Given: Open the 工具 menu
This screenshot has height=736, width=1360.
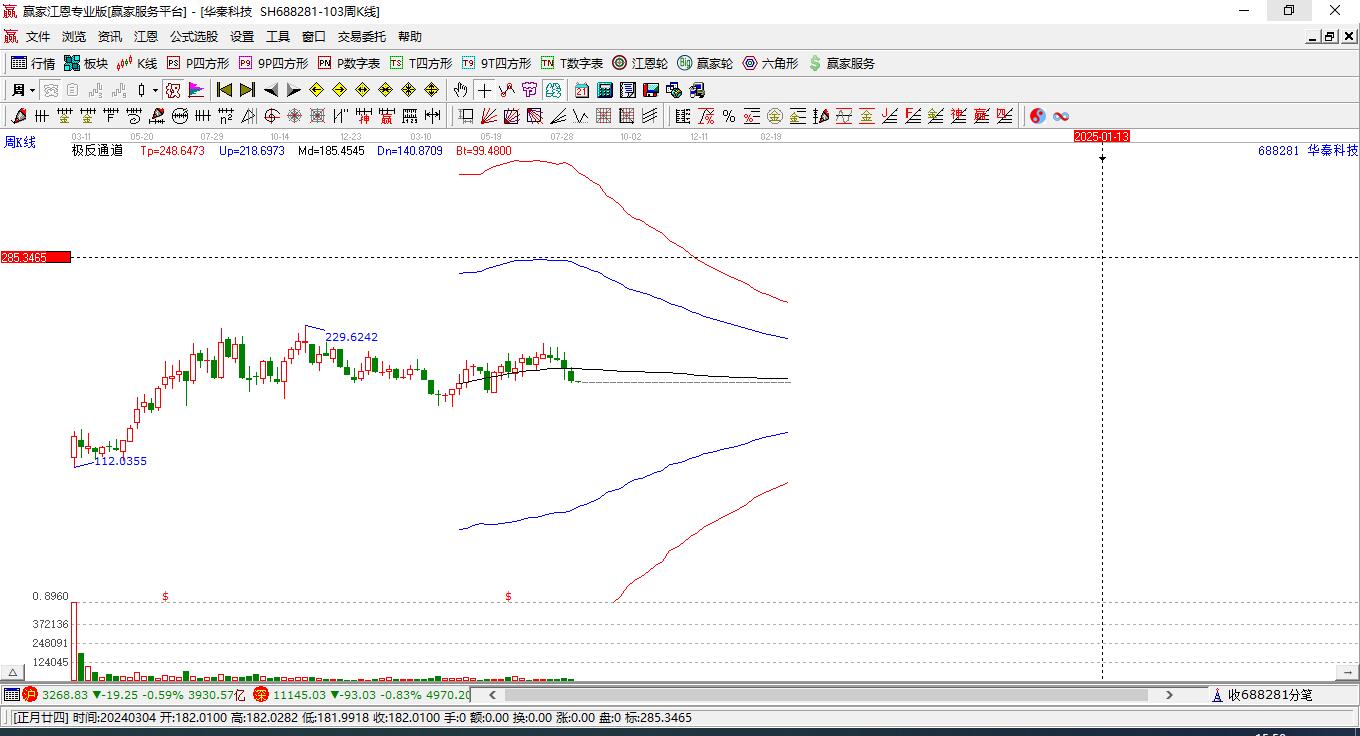Looking at the screenshot, I should pyautogui.click(x=278, y=37).
